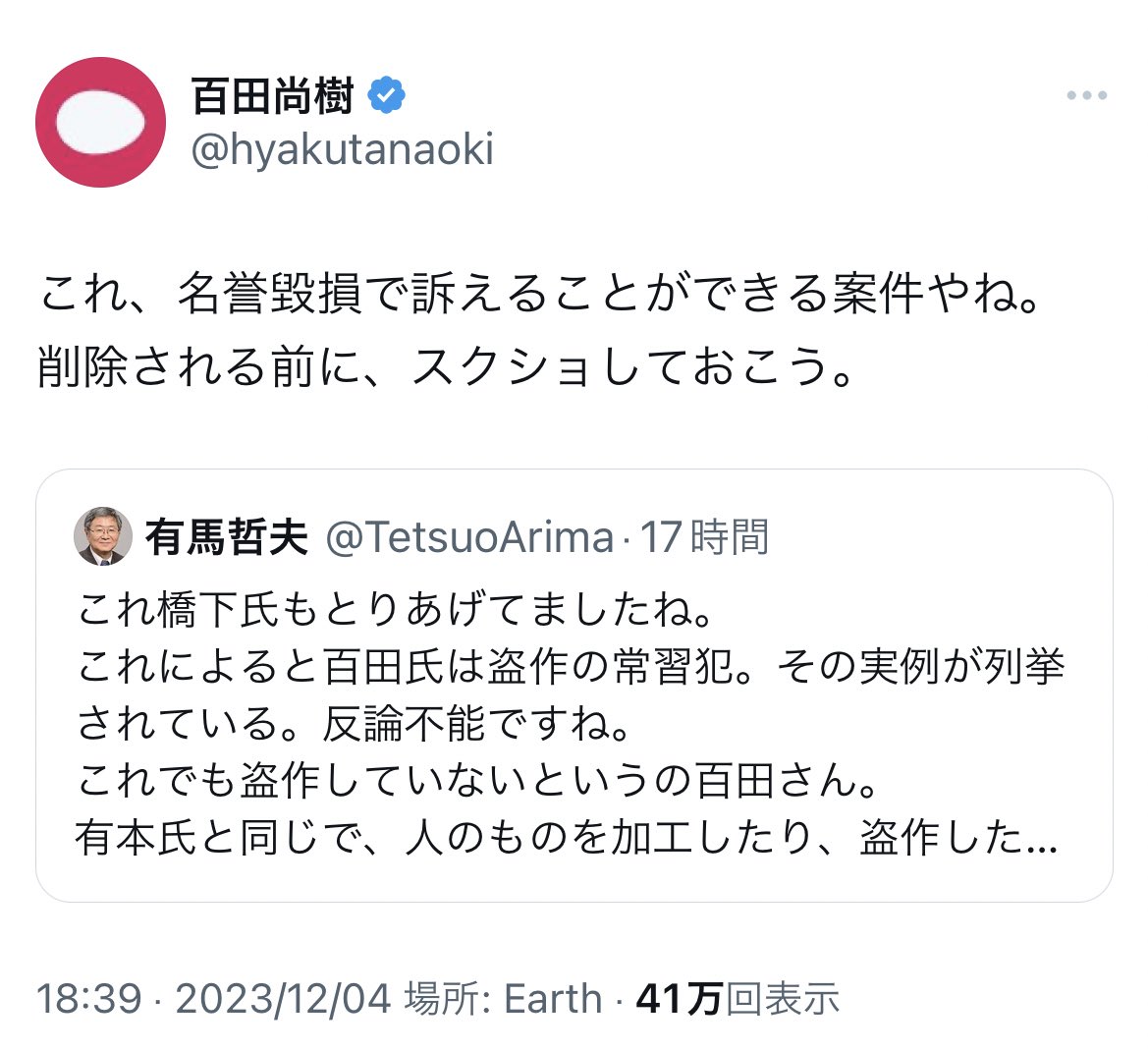1148x1051 pixels.
Task: Click 有馬哲夫's small profile photo
Action: coord(103,536)
